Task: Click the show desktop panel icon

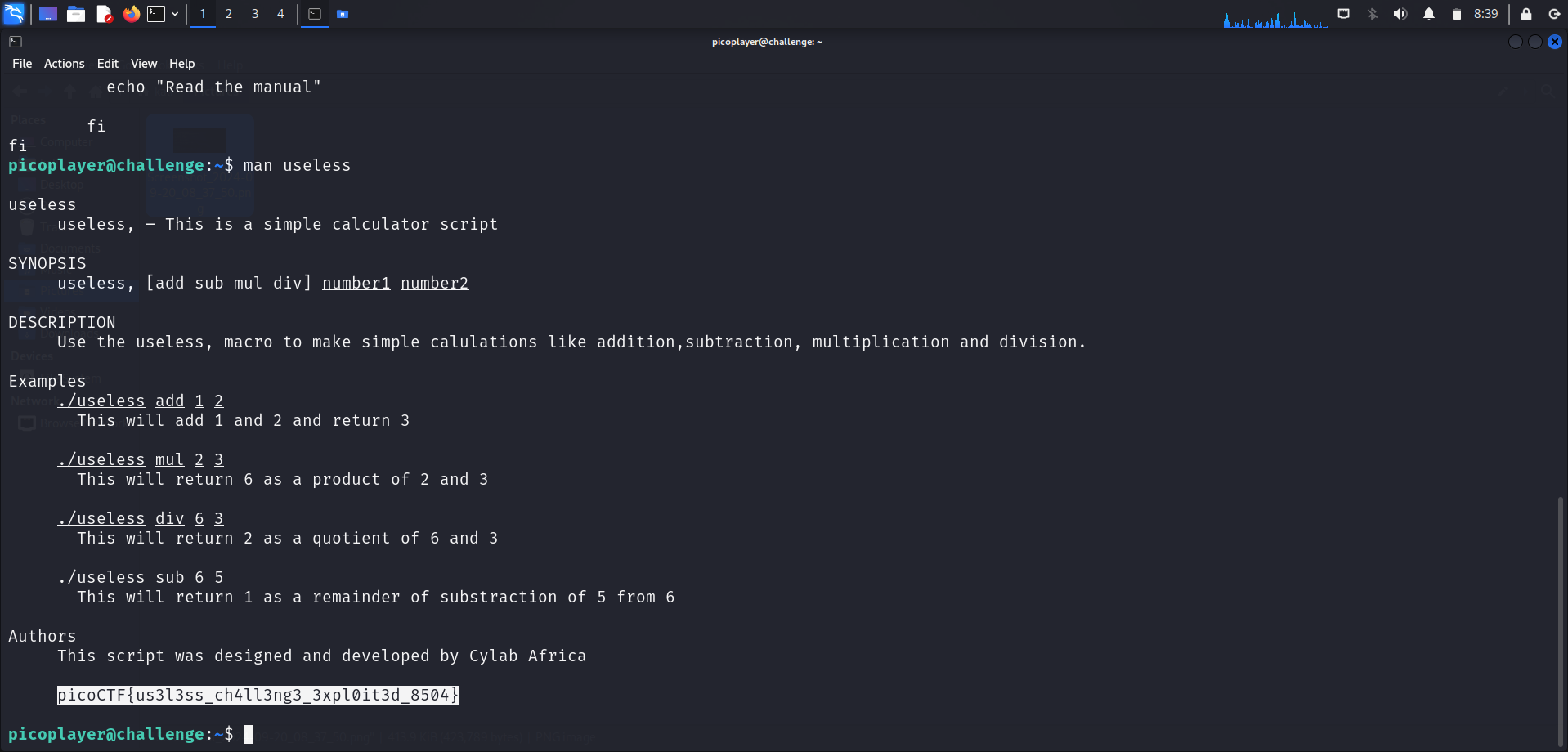Action: pyautogui.click(x=48, y=14)
